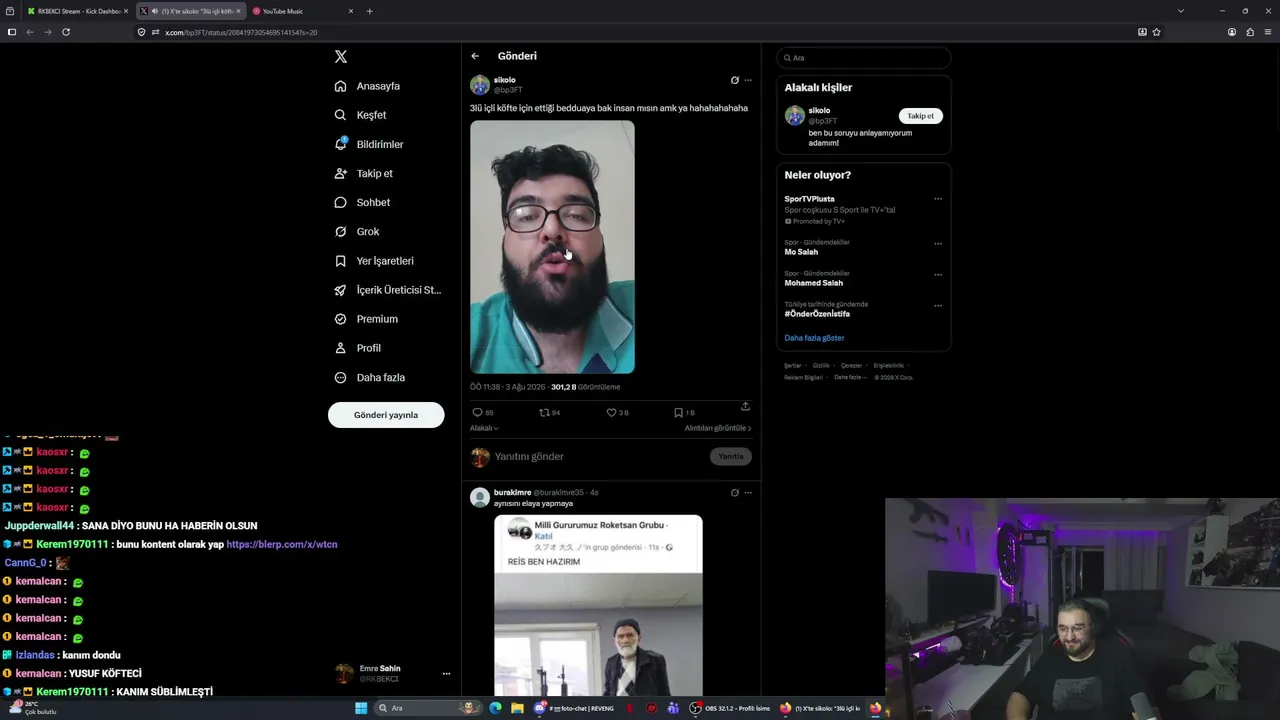The width and height of the screenshot is (1280, 720).
Task: Open options for Mo Salah trend
Action: tap(938, 243)
